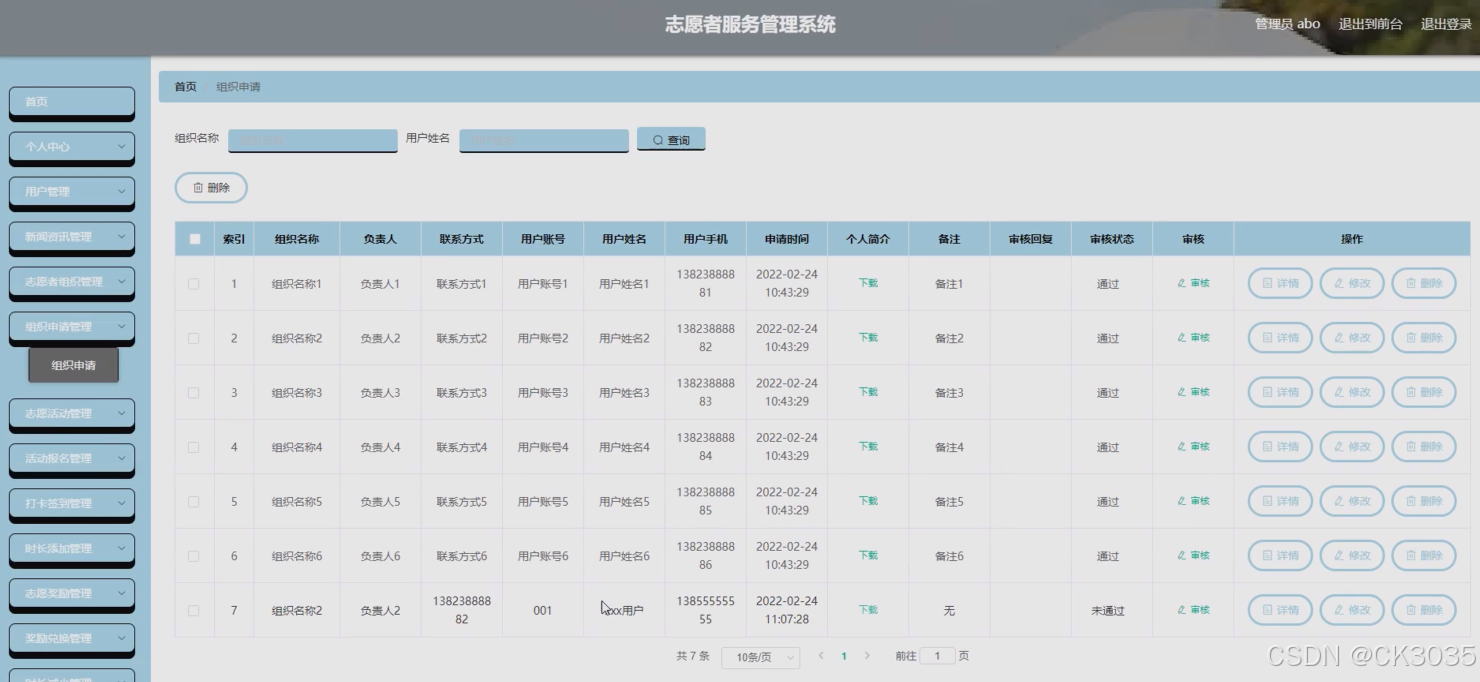
Task: Expand 用户管理 sidebar menu
Action: (72, 192)
